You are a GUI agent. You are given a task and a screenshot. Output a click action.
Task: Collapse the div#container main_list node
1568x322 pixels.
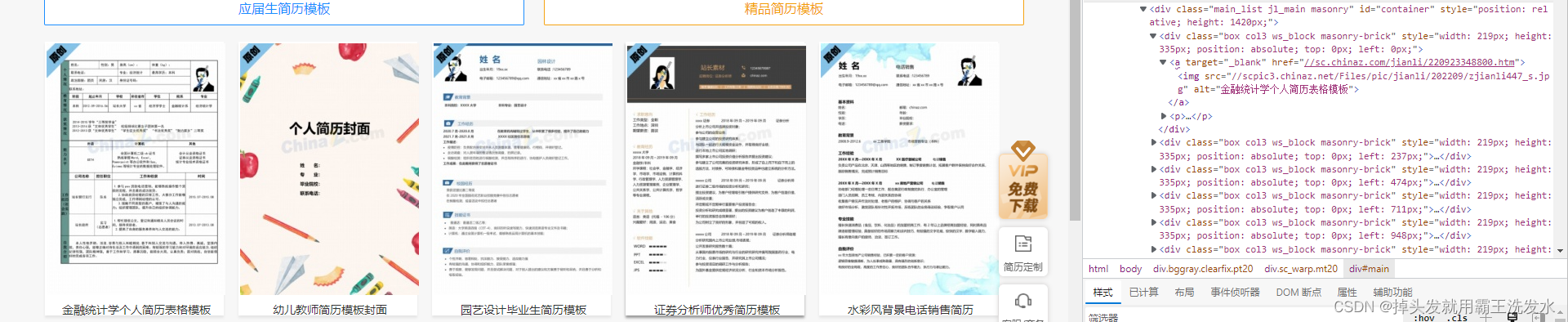(x=1143, y=9)
